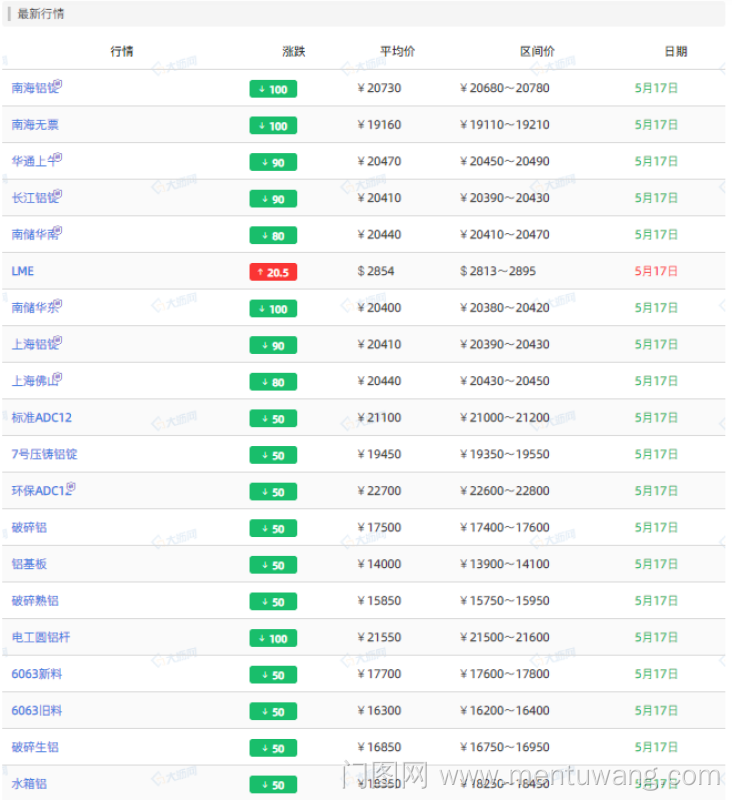
Task: Click the badge icon beside 环保ADC12
Action: pos(71,488)
